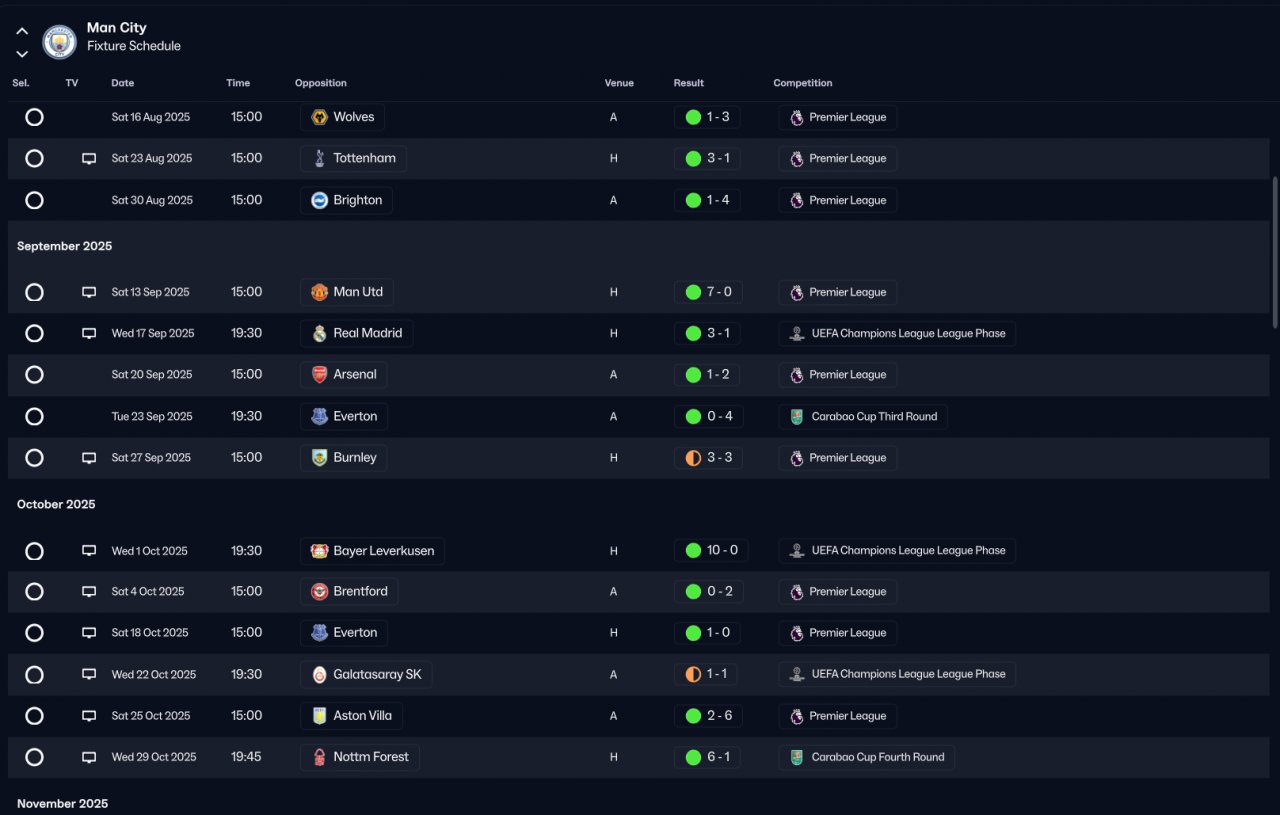The width and height of the screenshot is (1280, 815).
Task: Click the Wed 1 Oct 2025 date
Action: [x=150, y=551]
